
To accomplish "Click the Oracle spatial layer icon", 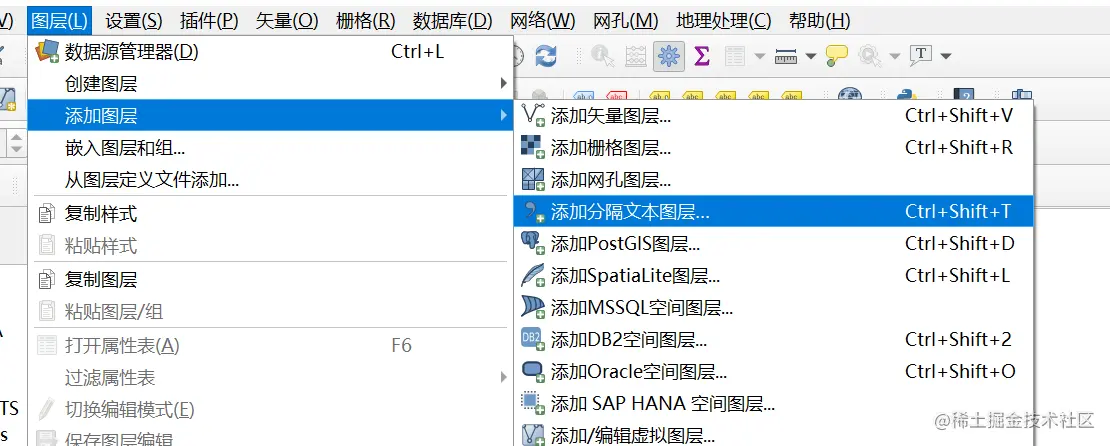I will (x=533, y=371).
